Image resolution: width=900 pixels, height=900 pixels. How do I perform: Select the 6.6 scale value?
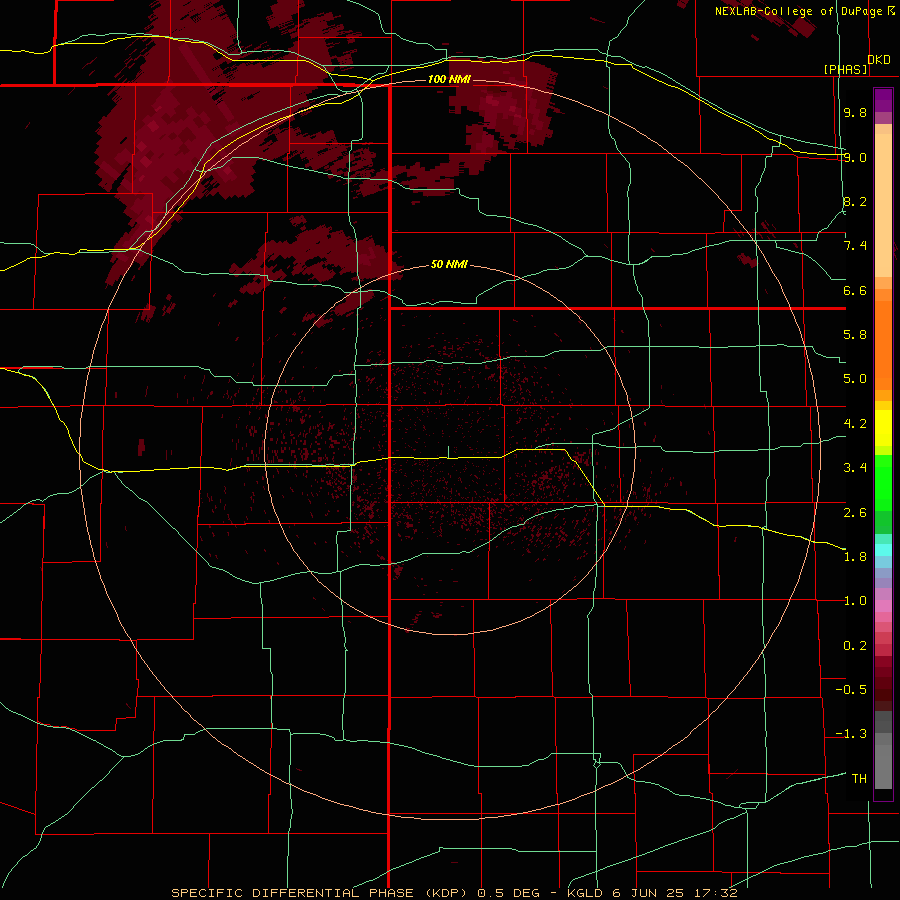click(x=855, y=290)
